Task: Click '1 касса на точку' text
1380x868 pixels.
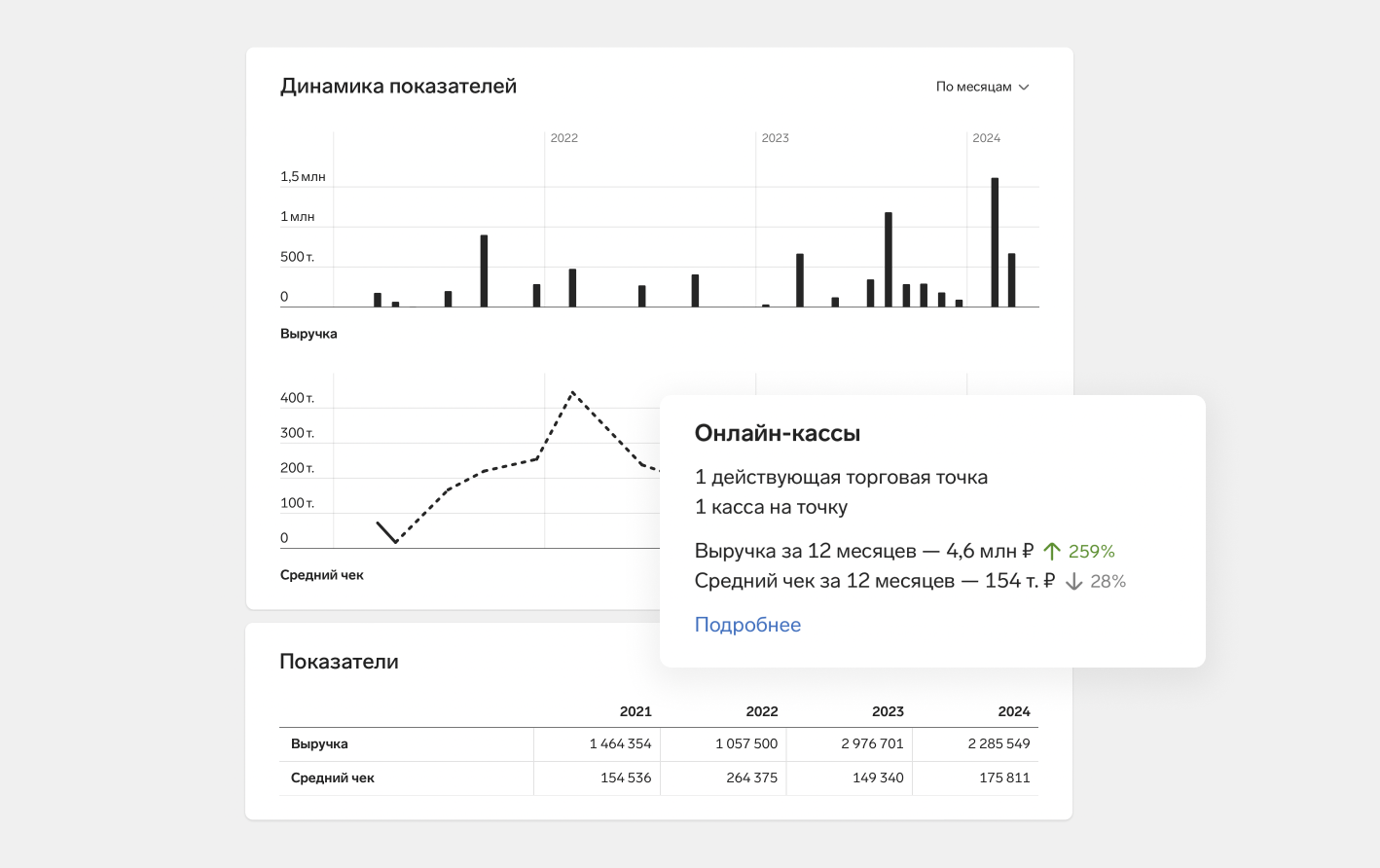Action: click(771, 507)
